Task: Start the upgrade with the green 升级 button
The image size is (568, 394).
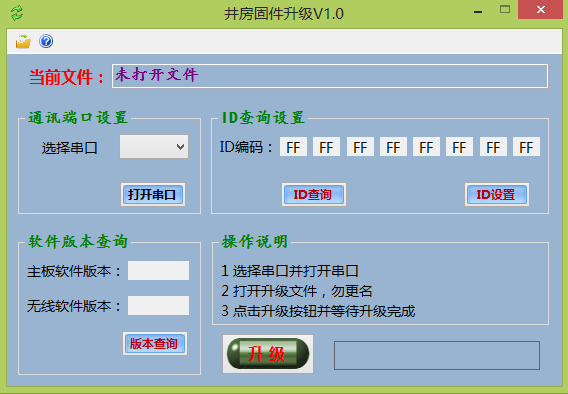Action: 268,354
